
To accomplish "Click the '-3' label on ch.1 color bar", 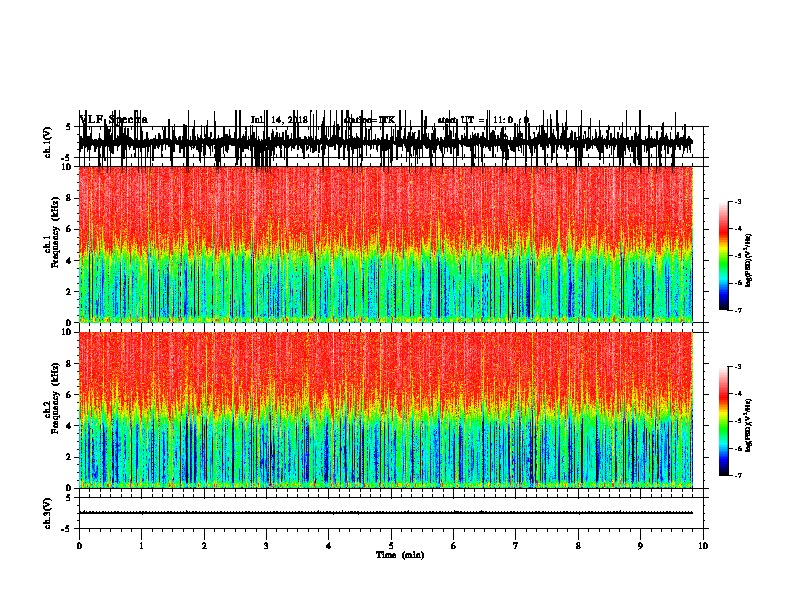I will pyautogui.click(x=737, y=201).
